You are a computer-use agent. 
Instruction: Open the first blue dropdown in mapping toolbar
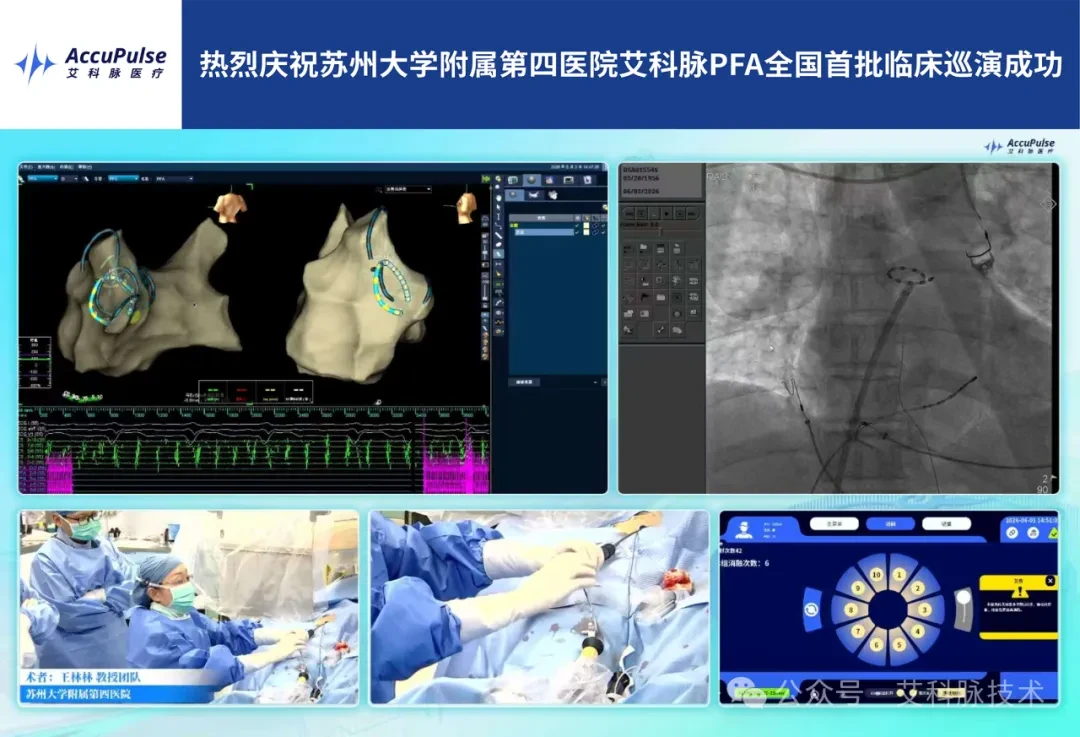point(43,178)
